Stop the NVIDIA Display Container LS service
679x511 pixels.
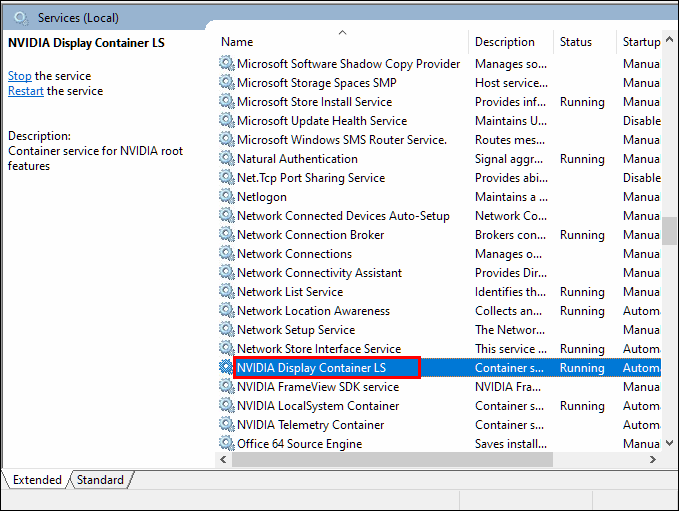click(x=19, y=76)
